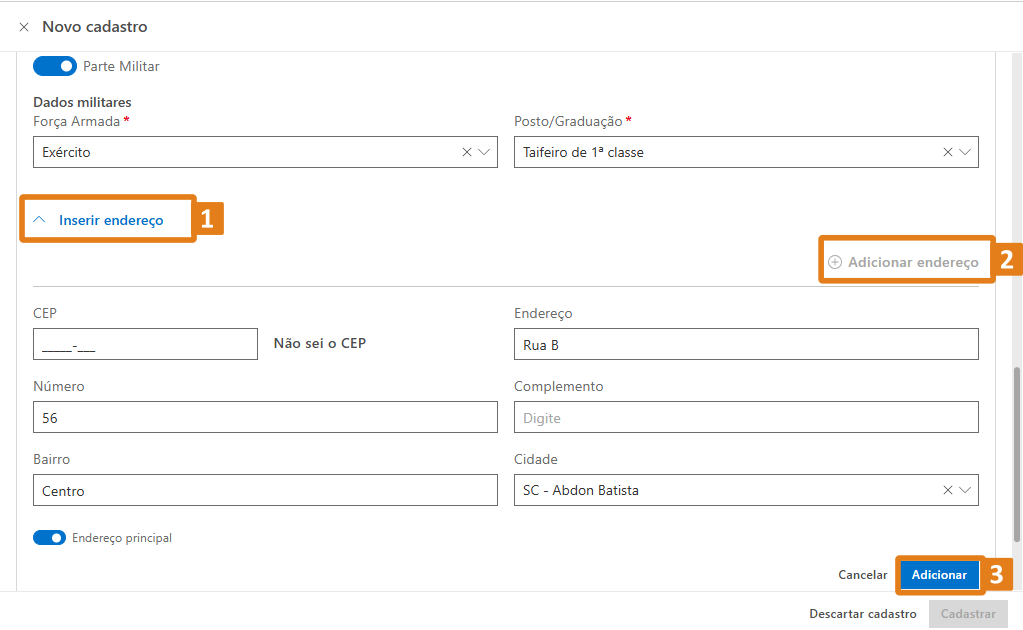This screenshot has width=1023, height=630.
Task: Open the Força Armada dropdown
Action: coord(484,152)
